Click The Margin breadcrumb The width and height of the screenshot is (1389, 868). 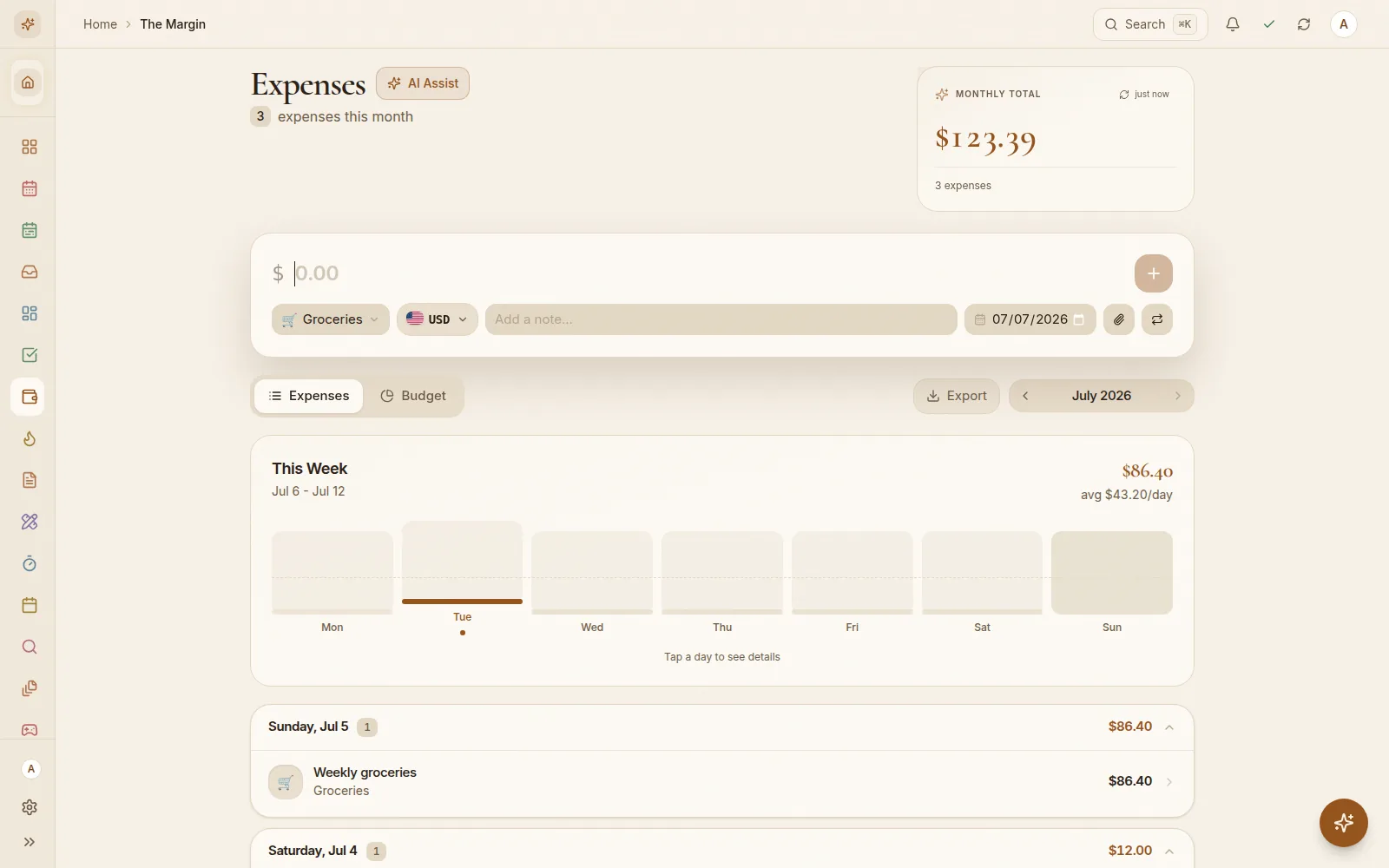point(173,24)
